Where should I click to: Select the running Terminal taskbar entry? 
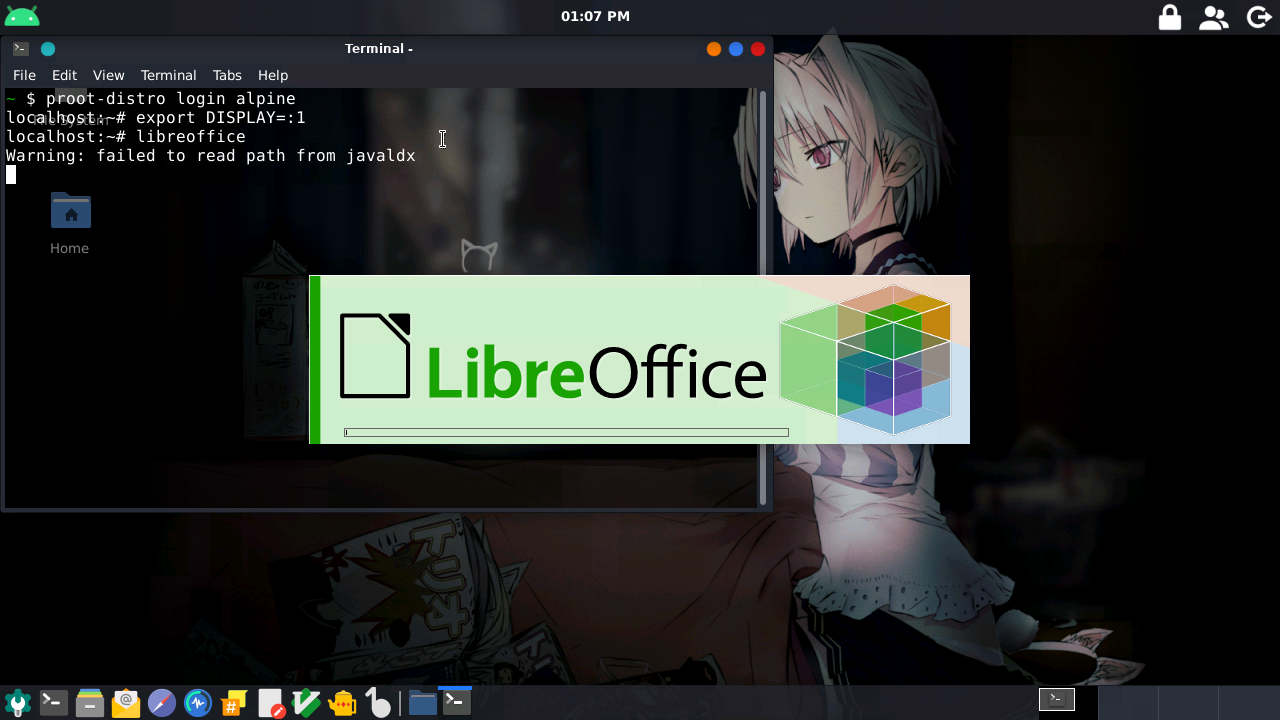pyautogui.click(x=456, y=703)
